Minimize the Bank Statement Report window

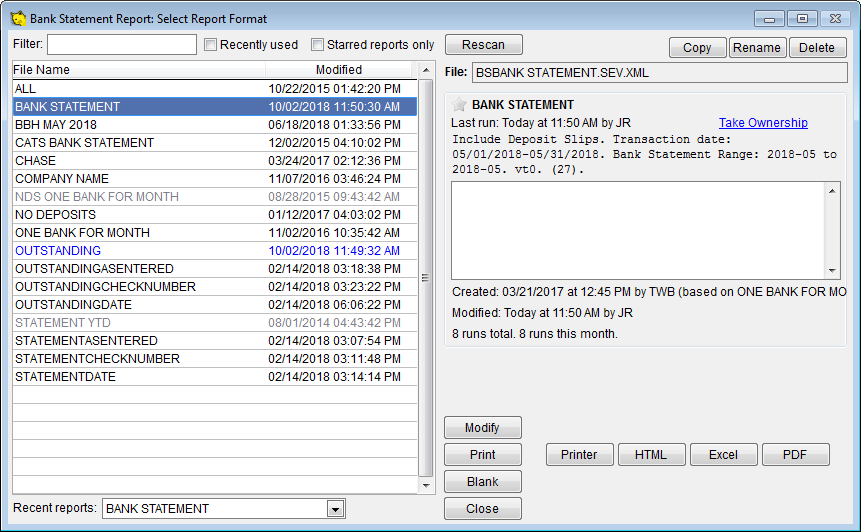point(769,19)
